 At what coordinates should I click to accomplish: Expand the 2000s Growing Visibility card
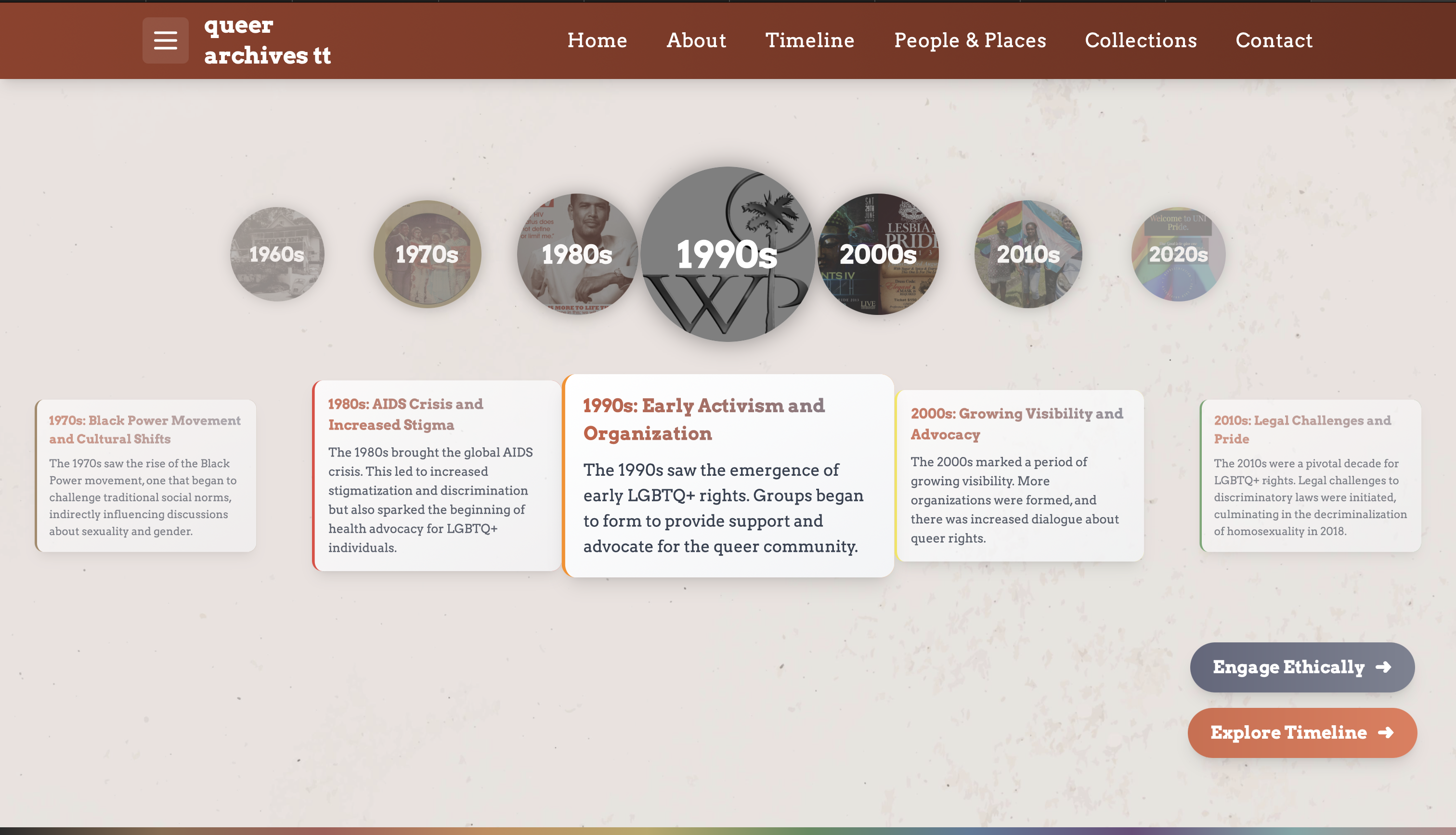tap(1020, 475)
